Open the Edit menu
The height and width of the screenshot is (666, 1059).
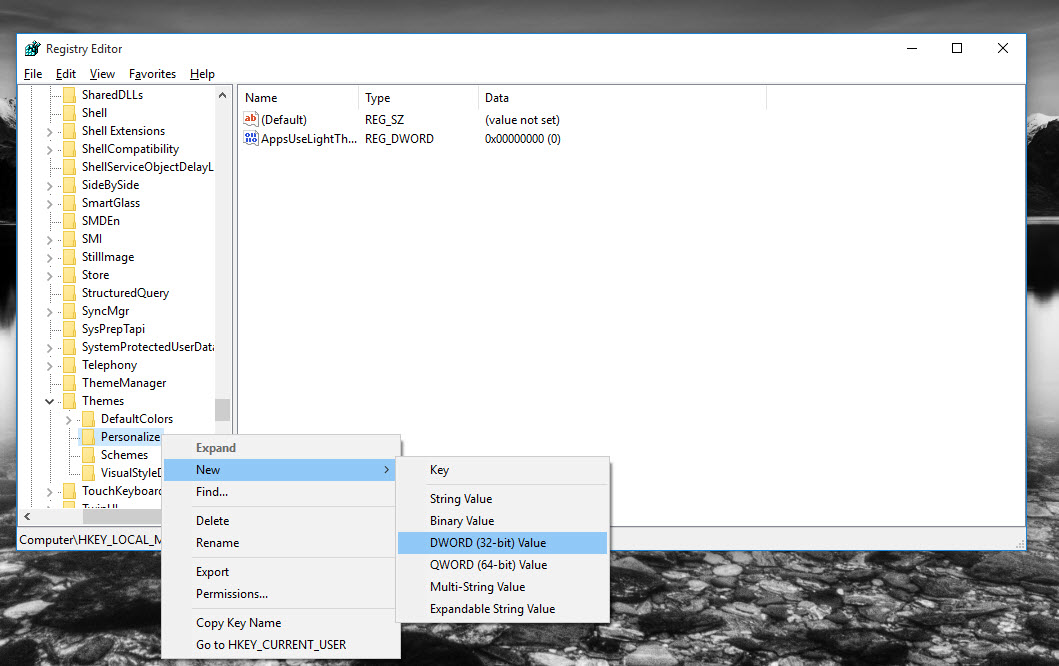tap(66, 74)
